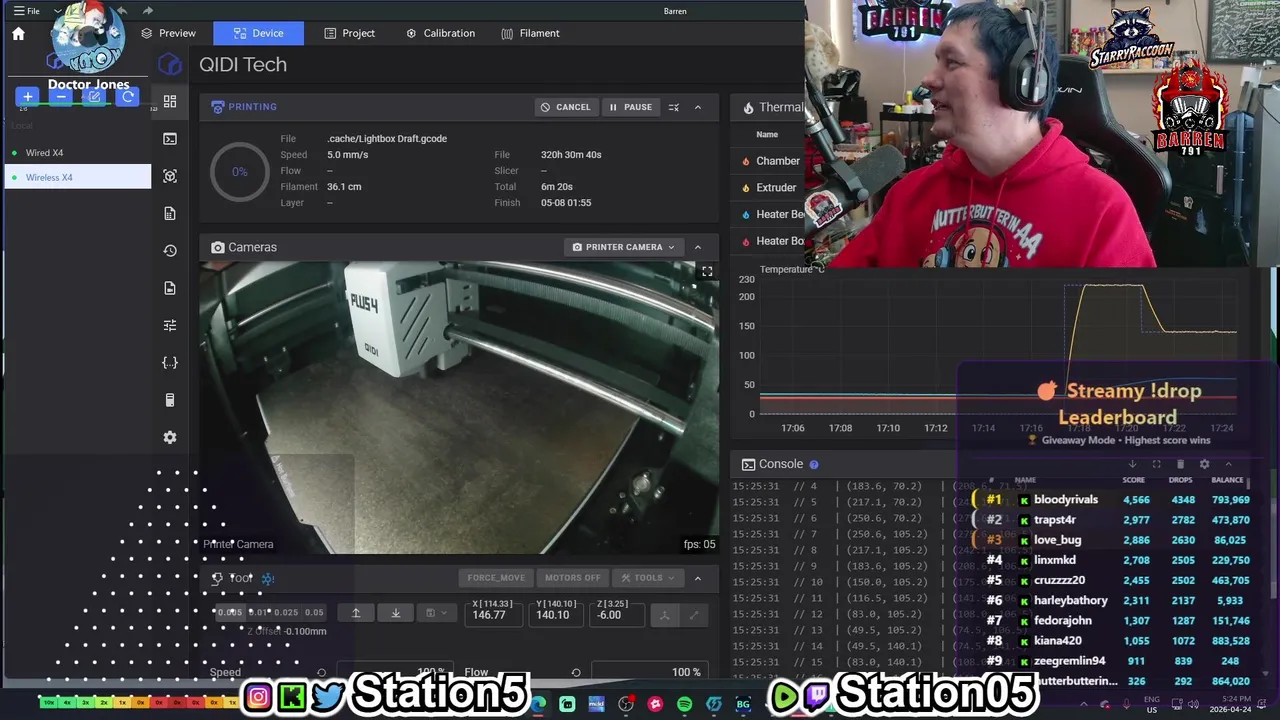Screen dimensions: 1280x720
Task: Open the save Z offset dropdown
Action: [x=436, y=613]
